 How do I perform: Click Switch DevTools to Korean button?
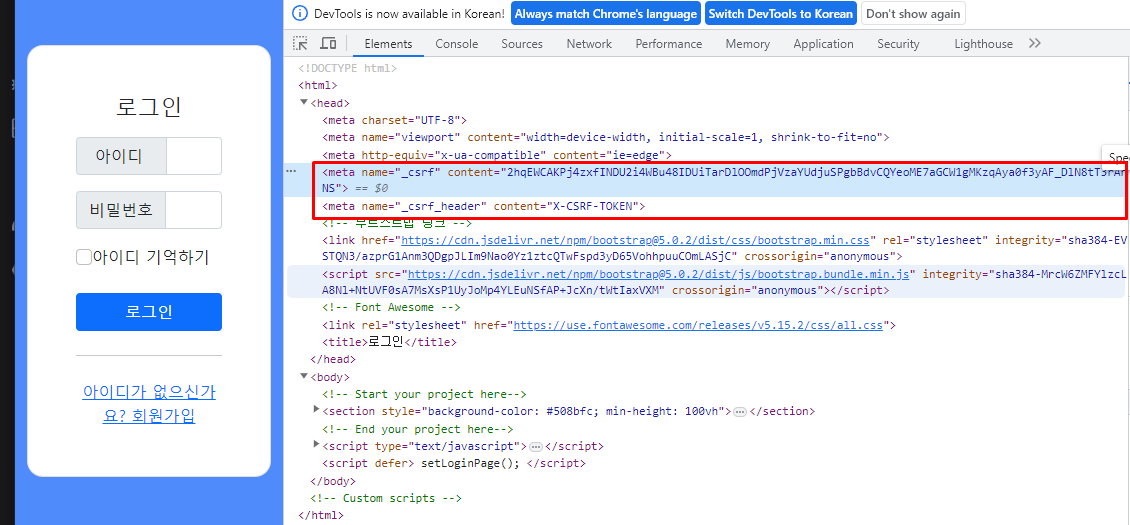point(780,14)
